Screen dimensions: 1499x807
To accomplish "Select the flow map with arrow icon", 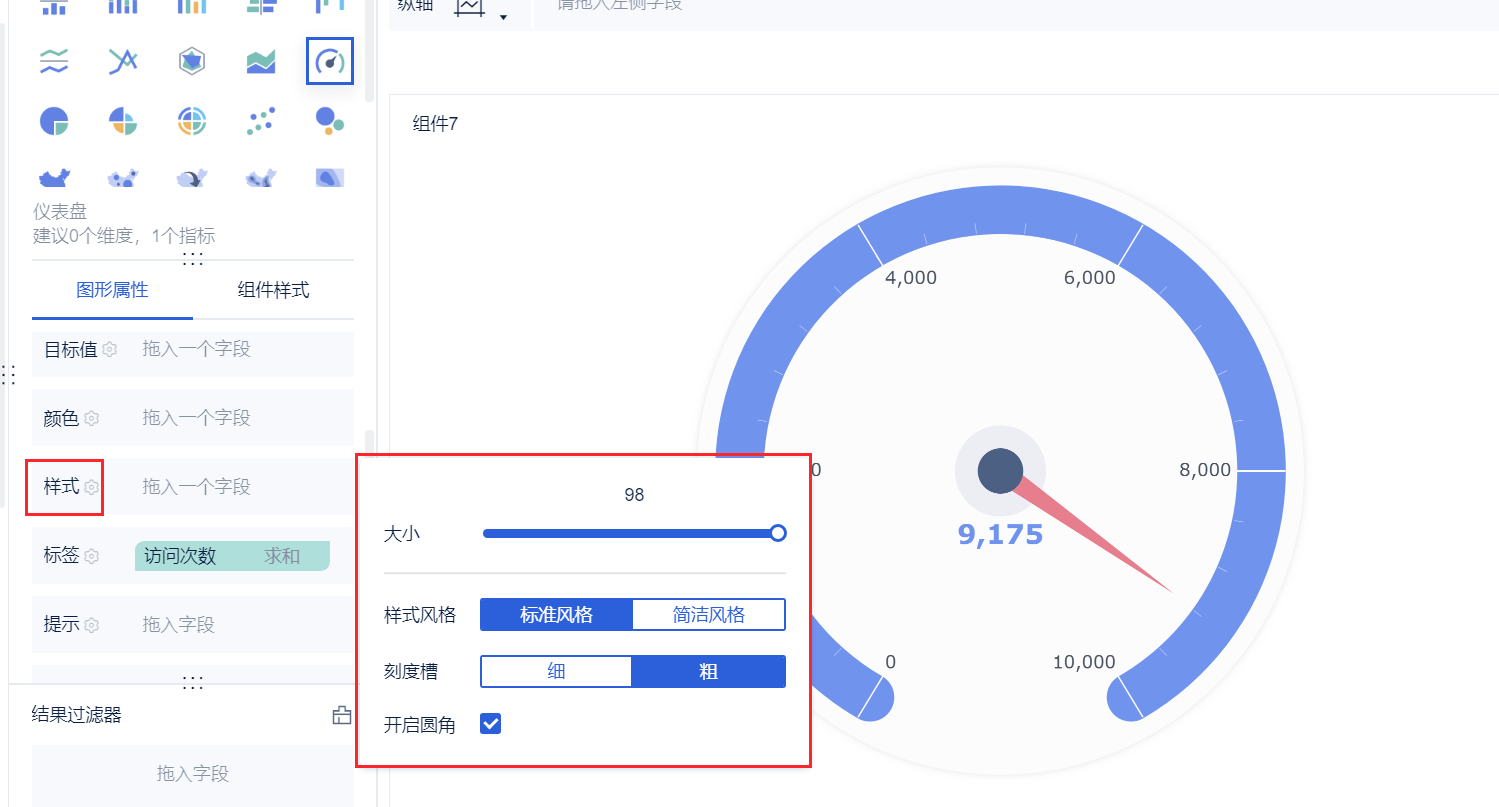I will [191, 178].
